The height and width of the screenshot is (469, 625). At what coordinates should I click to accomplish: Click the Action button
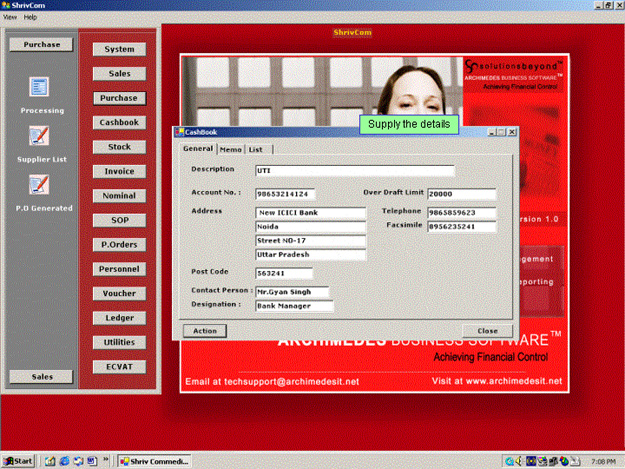coord(205,330)
